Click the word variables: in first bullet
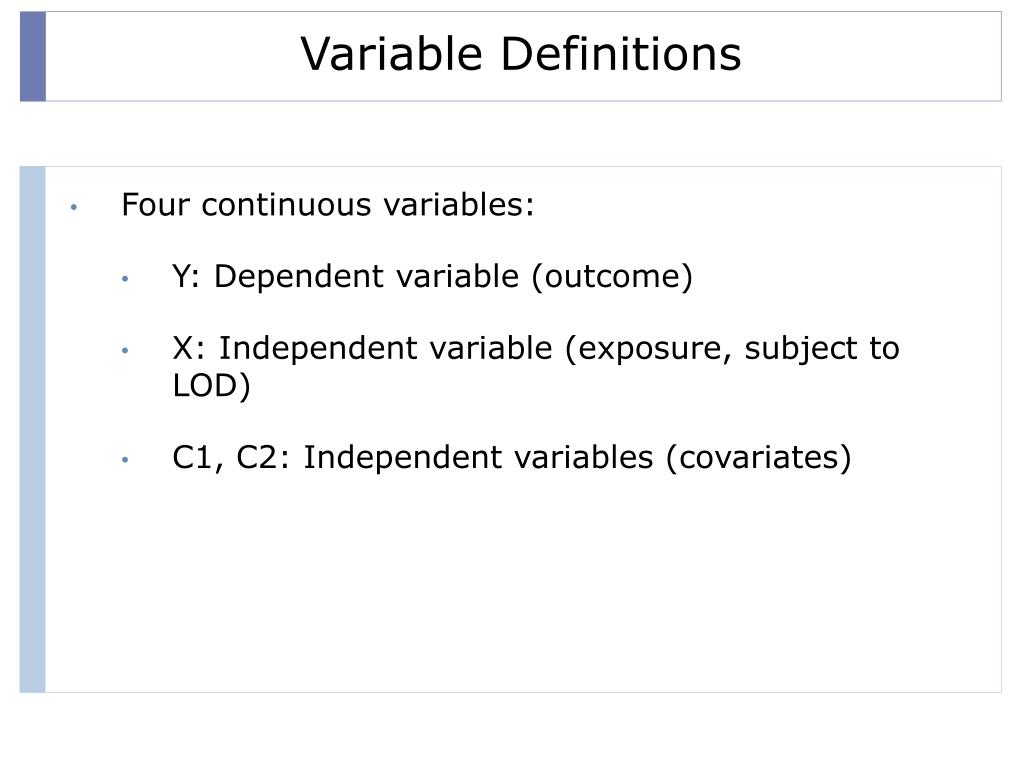Screen dimensions: 1024x768 point(459,205)
